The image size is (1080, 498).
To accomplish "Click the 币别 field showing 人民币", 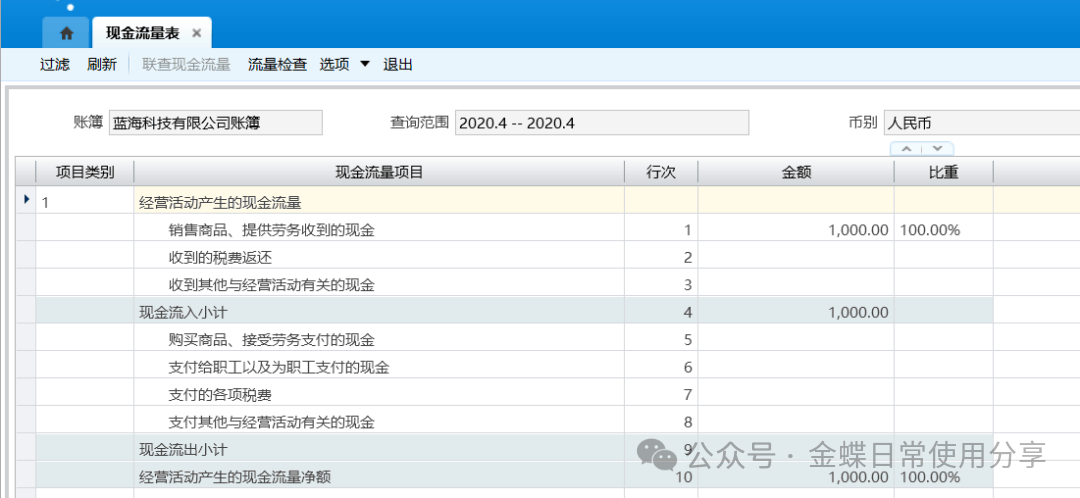I will (x=980, y=123).
